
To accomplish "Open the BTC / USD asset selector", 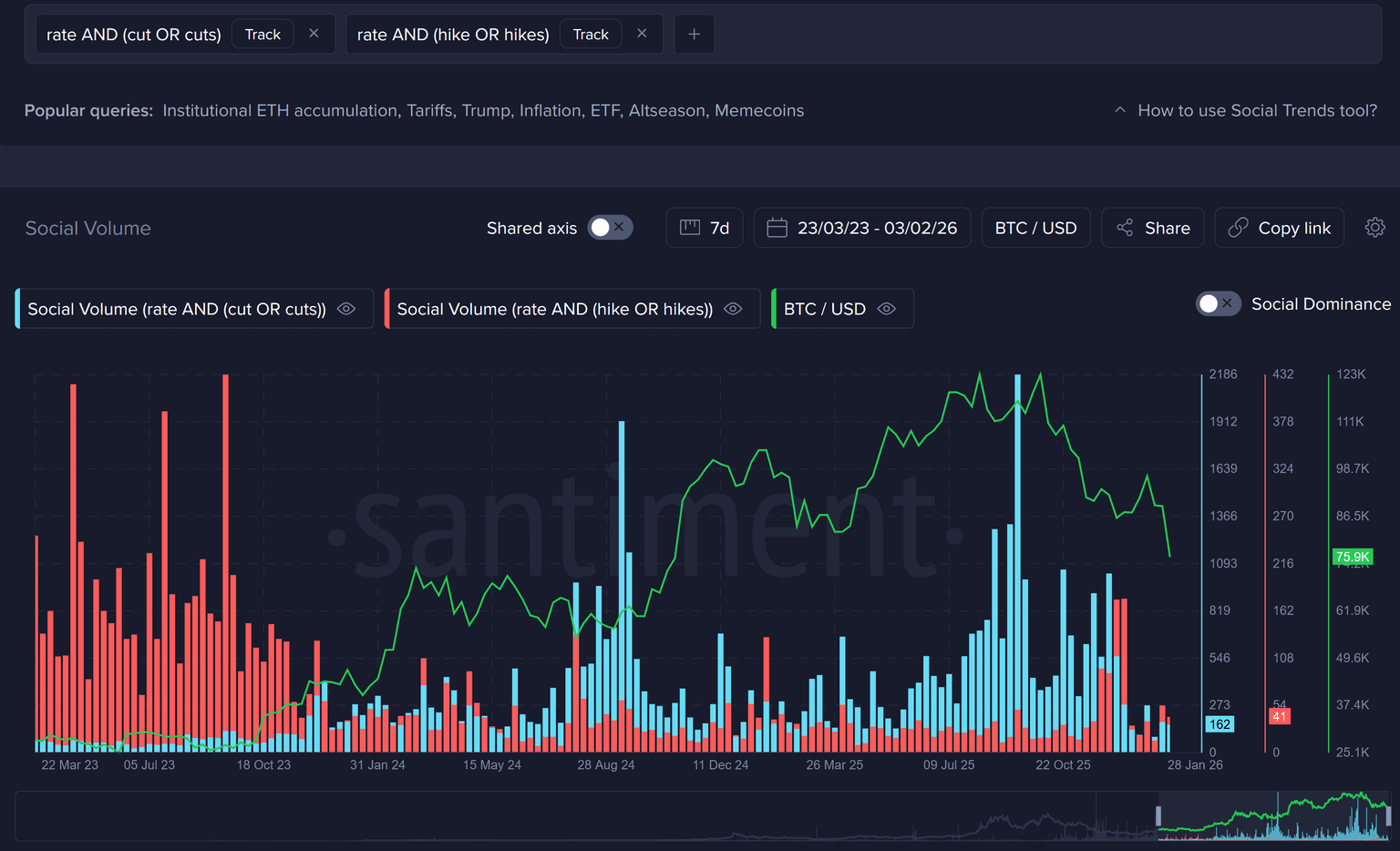I will point(1035,228).
